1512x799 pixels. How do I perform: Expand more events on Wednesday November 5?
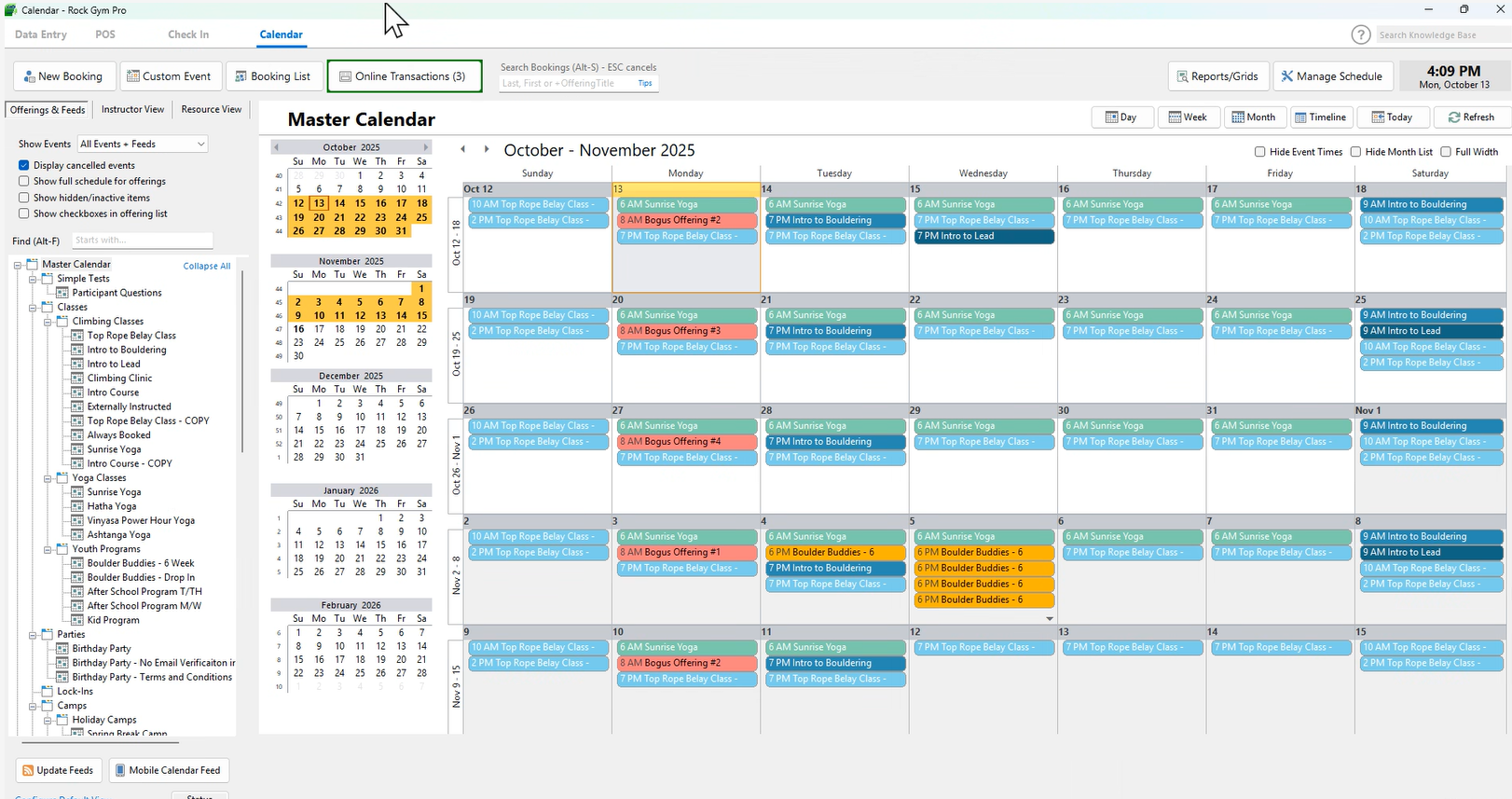(x=1050, y=618)
